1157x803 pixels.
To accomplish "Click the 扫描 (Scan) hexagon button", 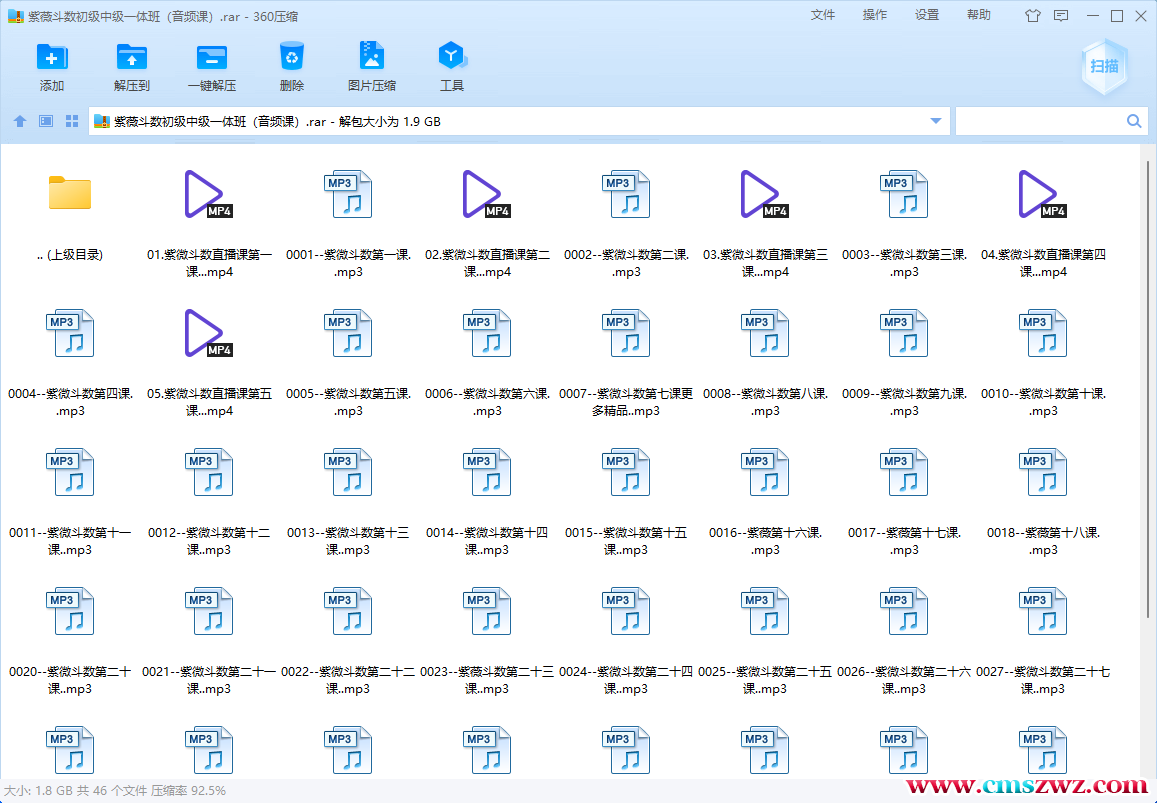I will point(1105,67).
